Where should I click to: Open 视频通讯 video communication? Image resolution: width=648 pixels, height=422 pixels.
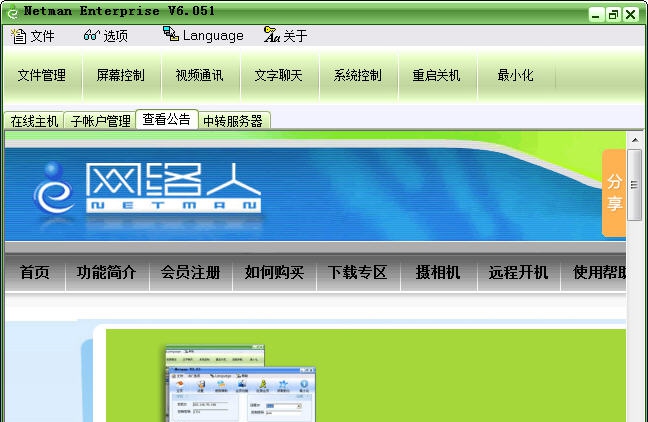pos(200,76)
